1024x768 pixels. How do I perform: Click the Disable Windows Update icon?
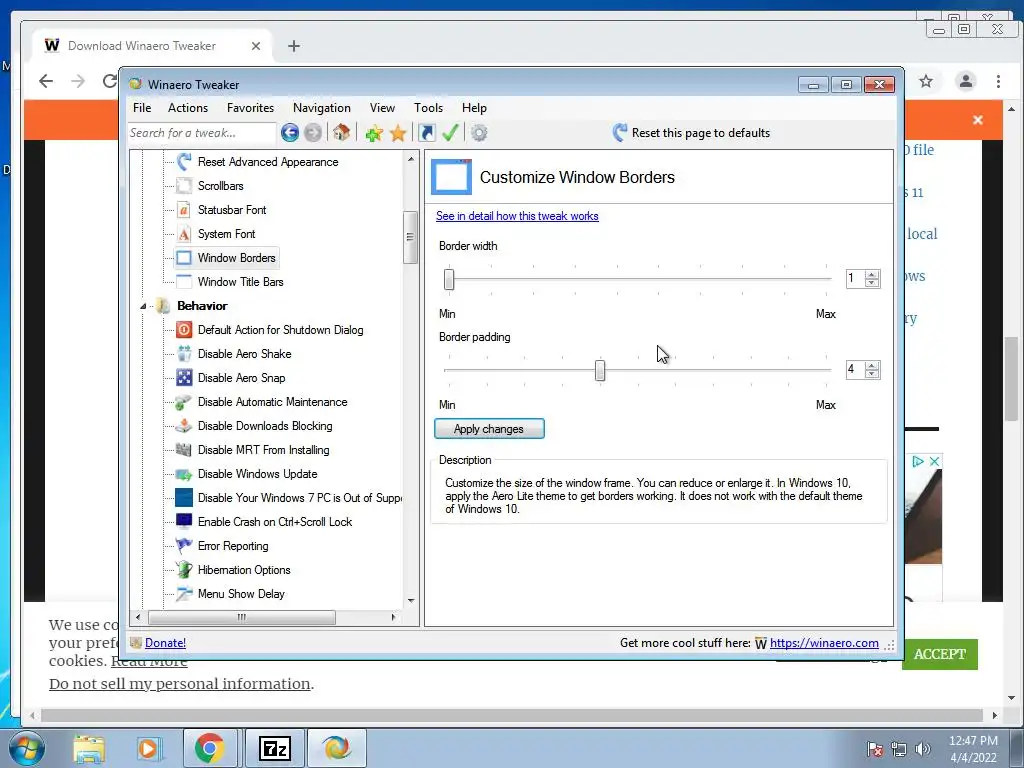(184, 474)
